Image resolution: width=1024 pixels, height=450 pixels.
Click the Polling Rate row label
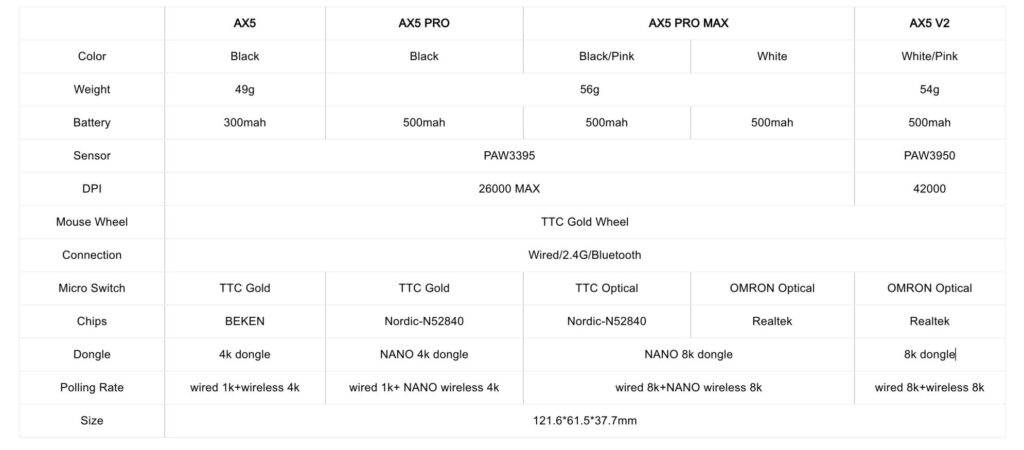tap(91, 387)
